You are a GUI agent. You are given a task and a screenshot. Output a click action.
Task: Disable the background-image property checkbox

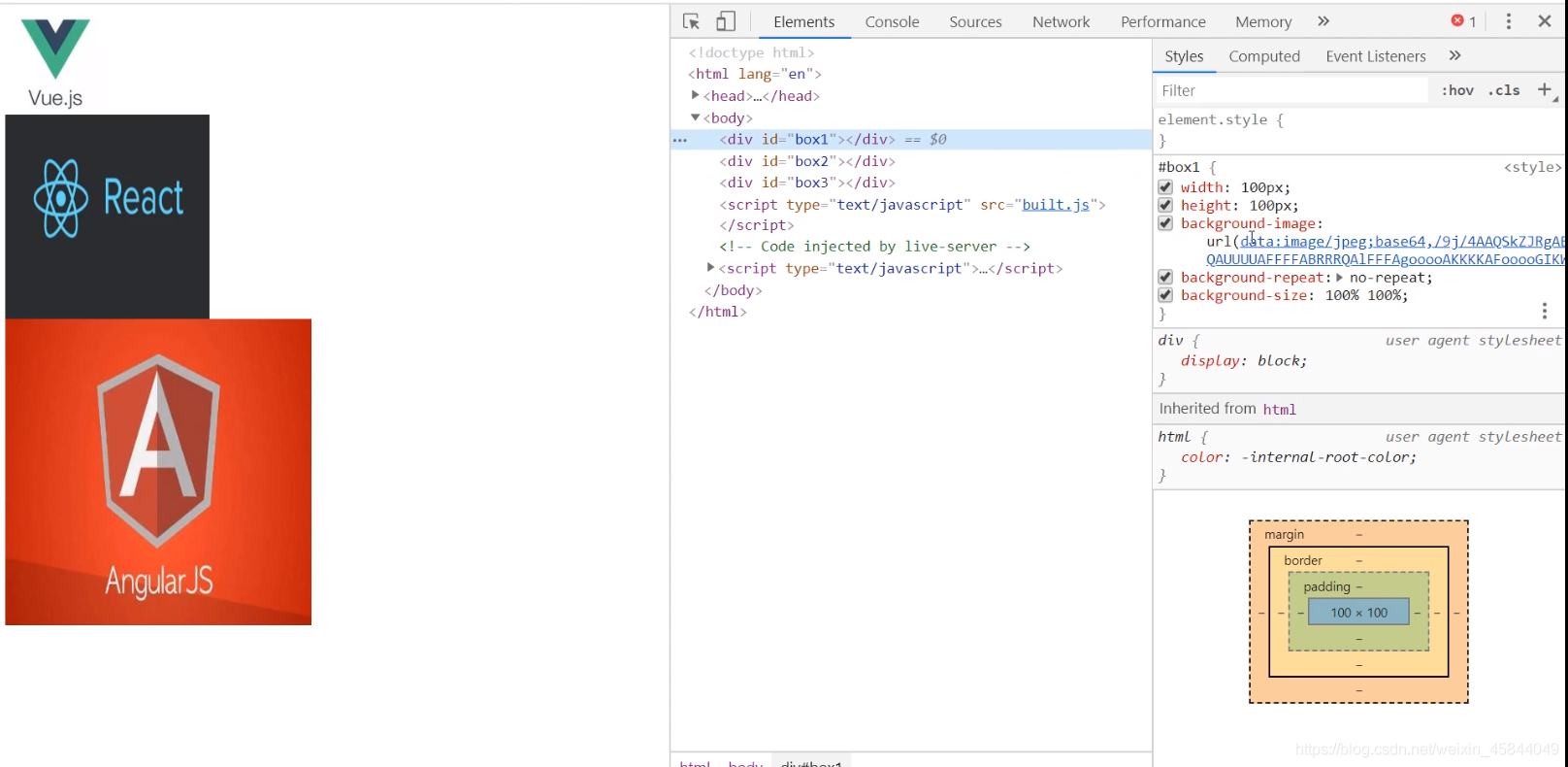[1165, 223]
